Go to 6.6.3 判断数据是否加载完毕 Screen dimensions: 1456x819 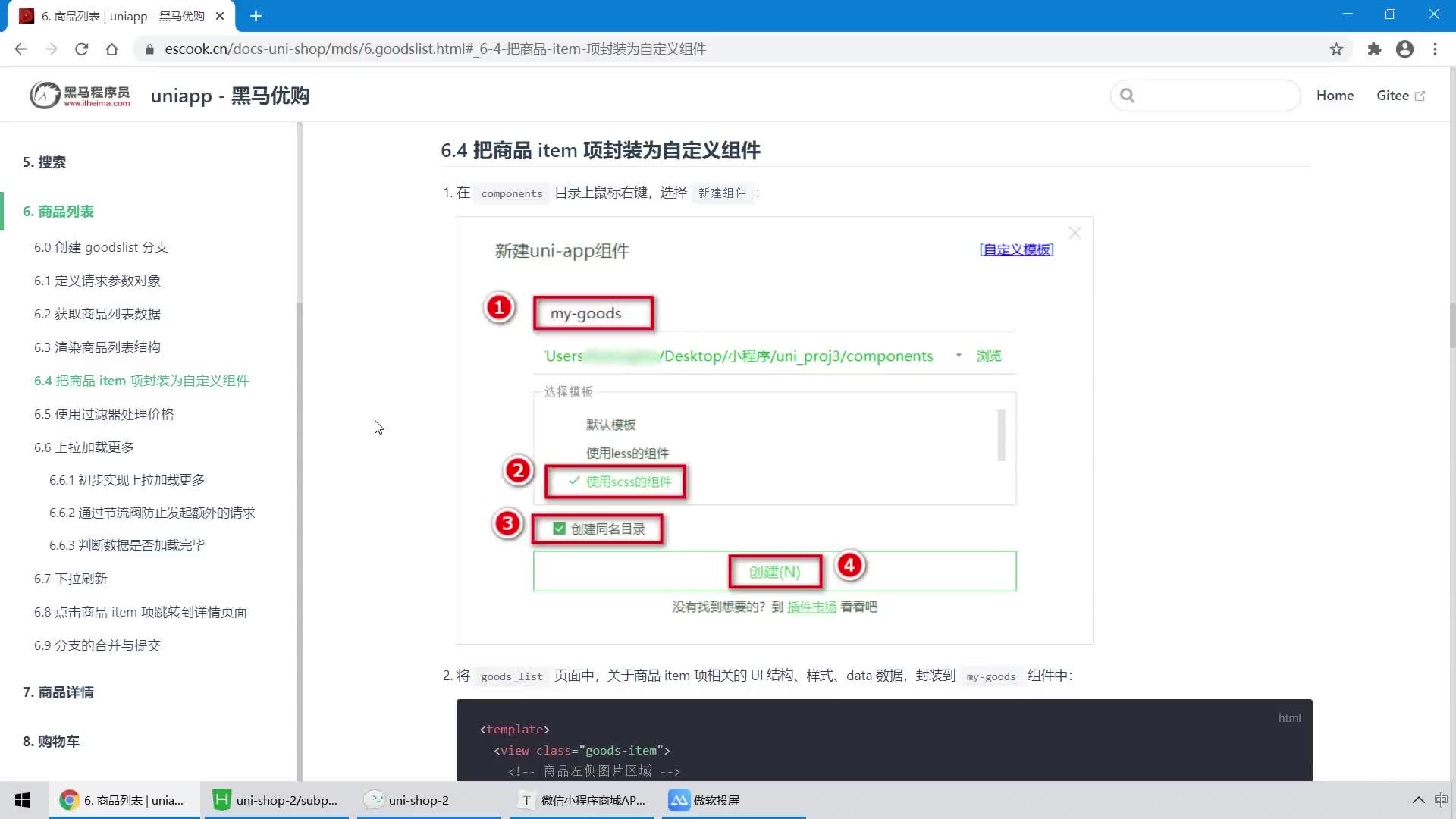(127, 545)
